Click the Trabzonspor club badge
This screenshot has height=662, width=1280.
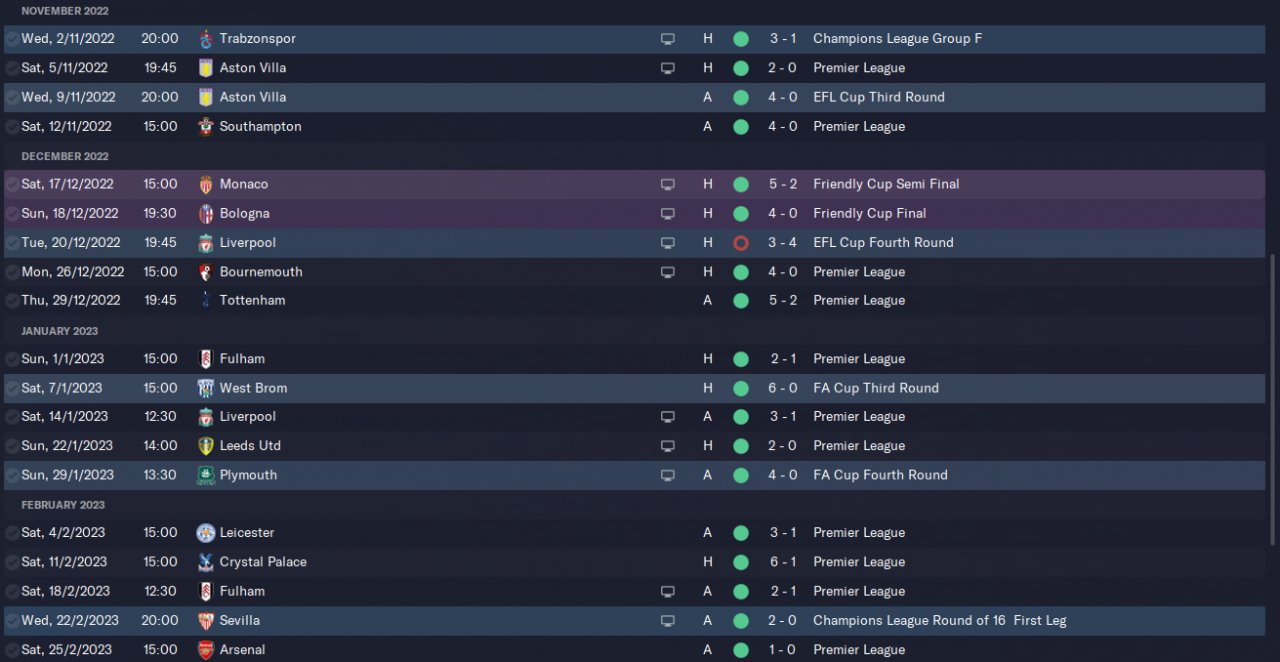coord(206,39)
